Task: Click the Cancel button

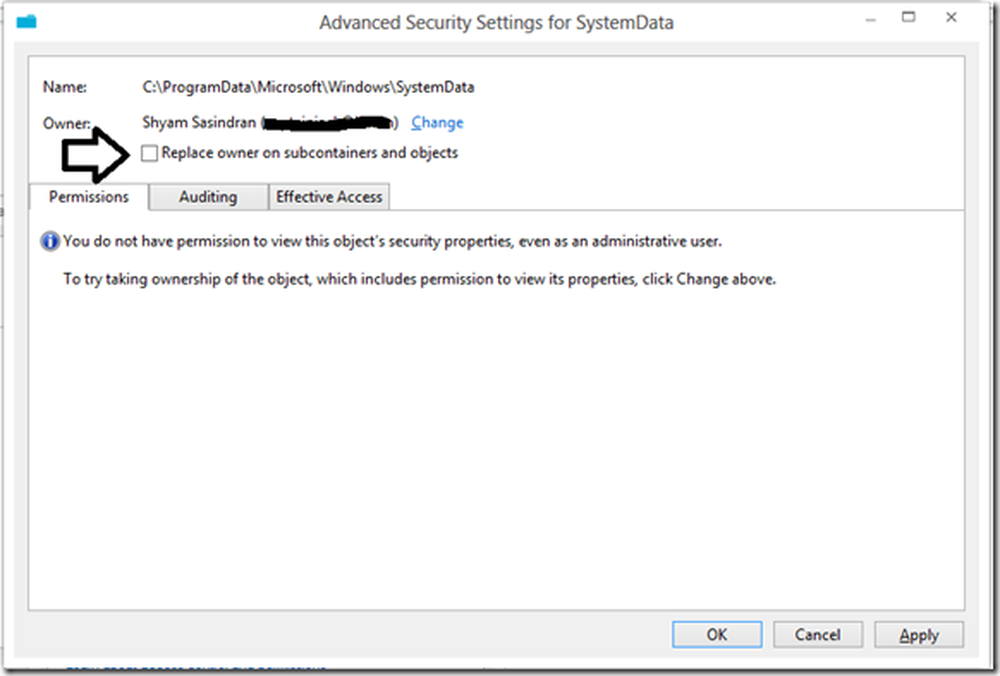Action: click(x=817, y=634)
